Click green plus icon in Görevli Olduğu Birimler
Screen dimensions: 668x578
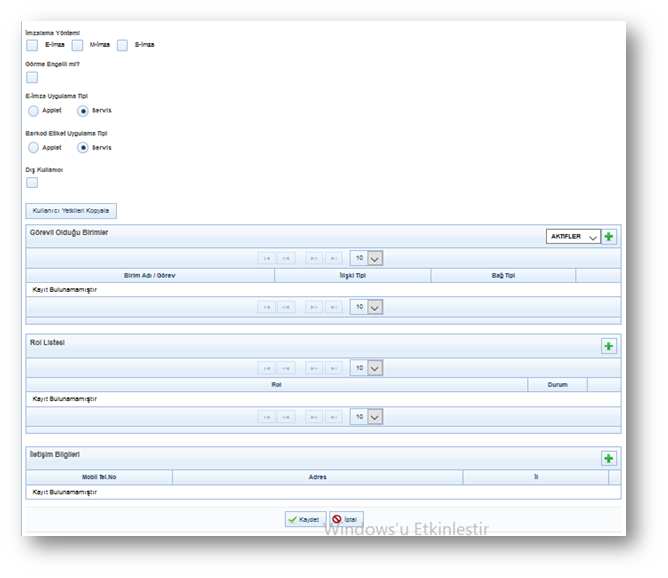tap(609, 237)
